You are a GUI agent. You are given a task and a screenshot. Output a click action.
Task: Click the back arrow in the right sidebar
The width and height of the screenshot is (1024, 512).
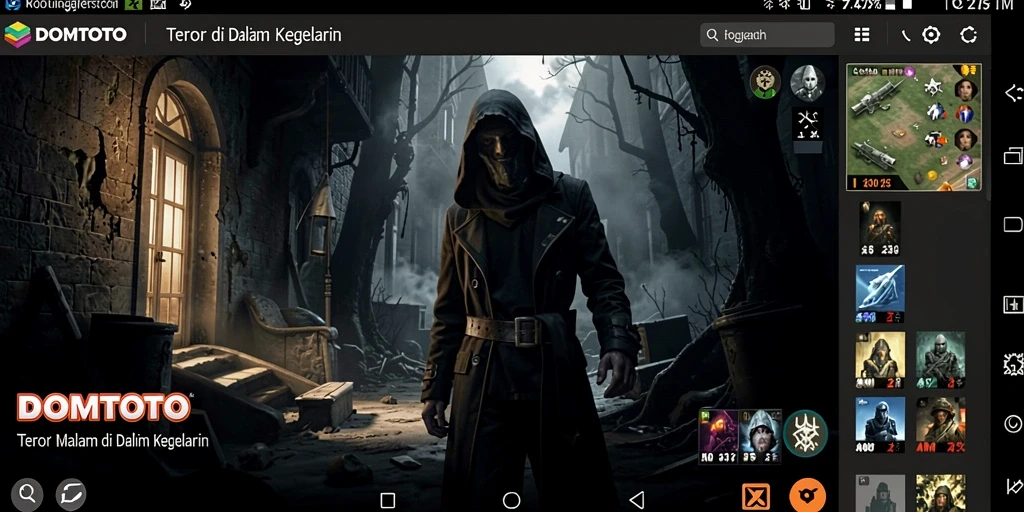pos(1013,93)
